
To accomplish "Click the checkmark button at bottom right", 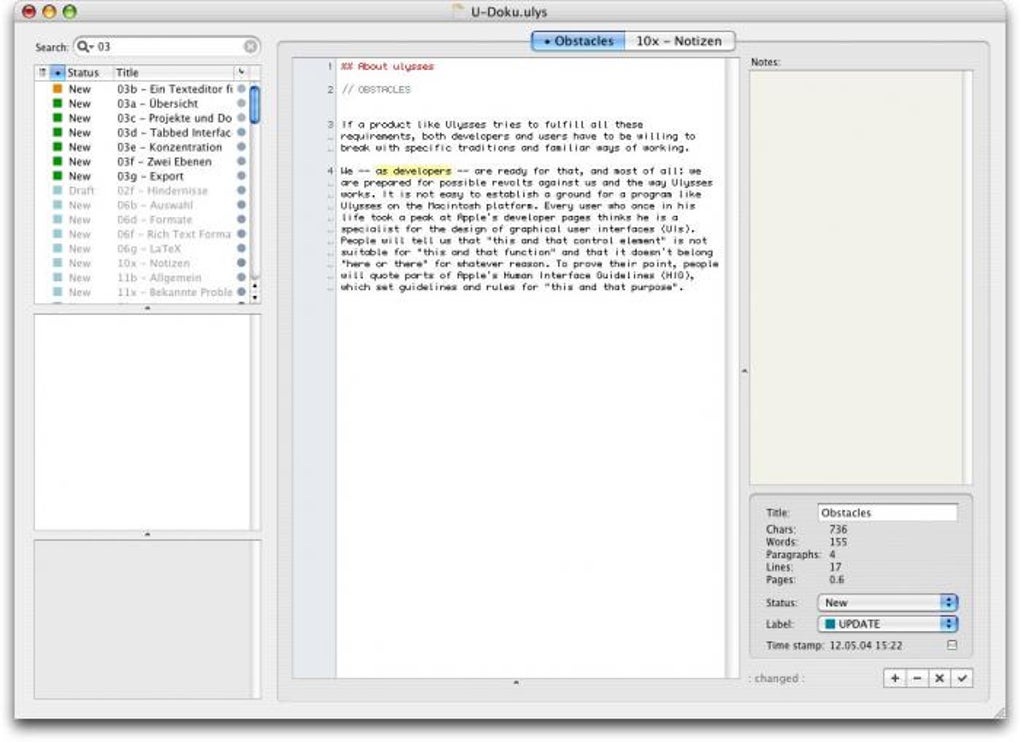I will pos(962,678).
